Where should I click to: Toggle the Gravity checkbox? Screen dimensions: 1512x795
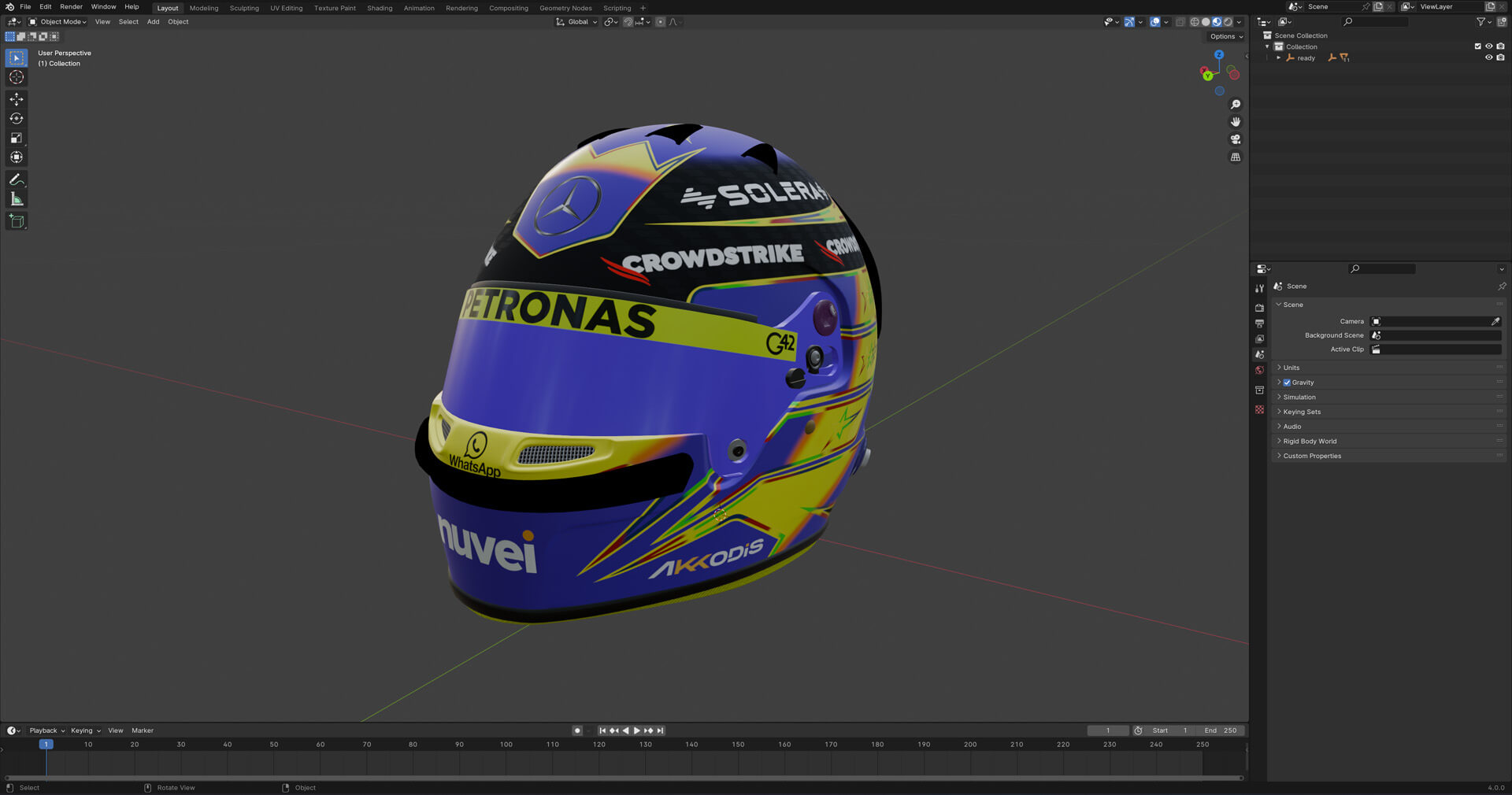point(1287,383)
